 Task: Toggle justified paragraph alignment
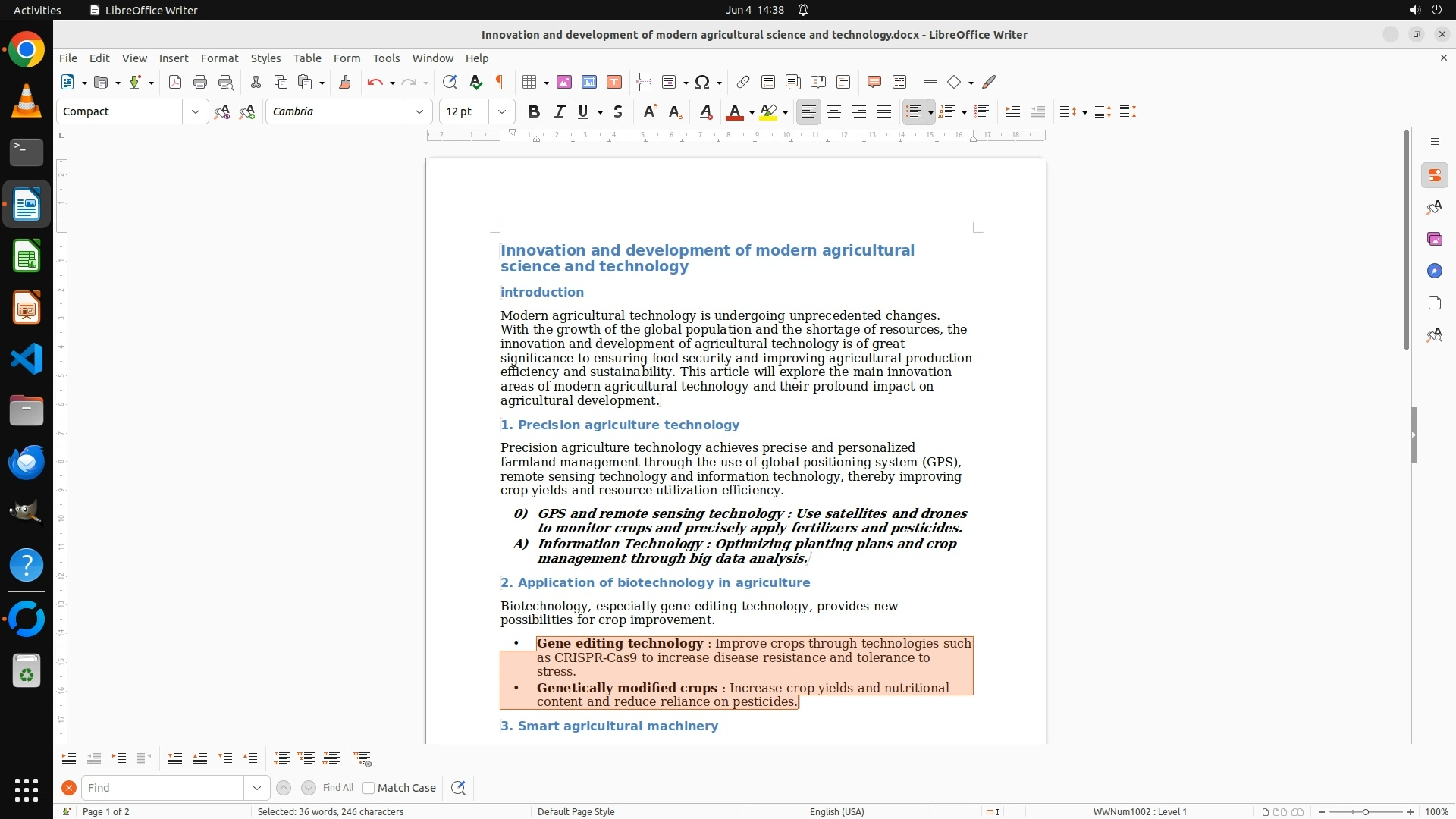click(x=884, y=111)
